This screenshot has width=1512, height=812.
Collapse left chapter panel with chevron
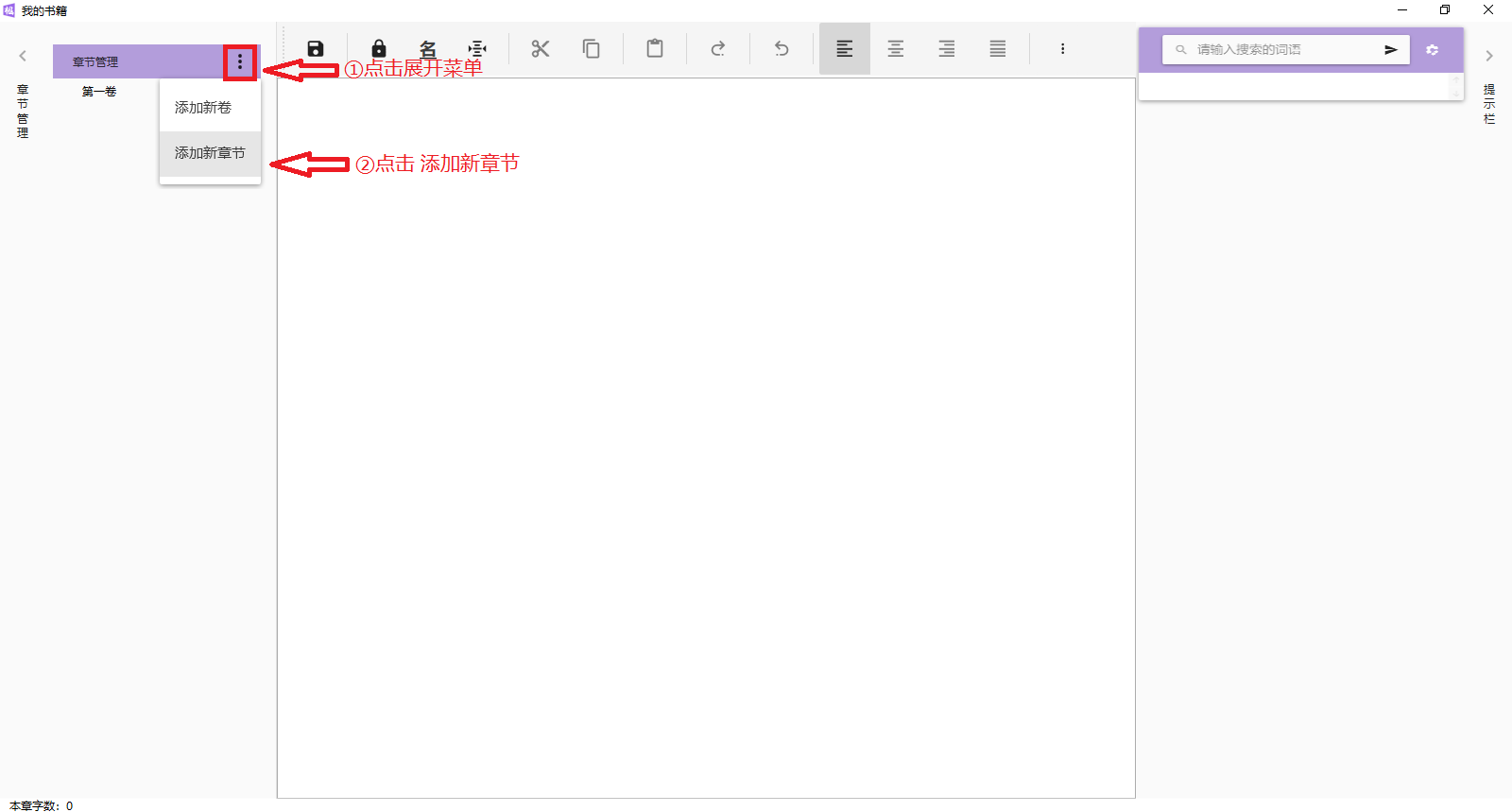point(23,56)
